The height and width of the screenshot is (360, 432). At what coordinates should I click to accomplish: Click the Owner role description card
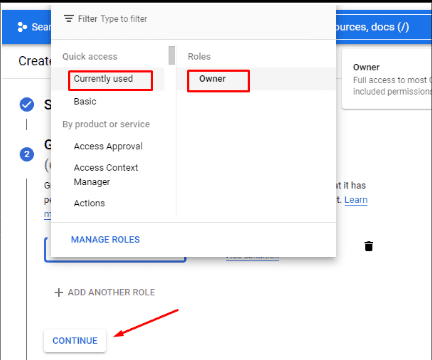tap(387, 80)
